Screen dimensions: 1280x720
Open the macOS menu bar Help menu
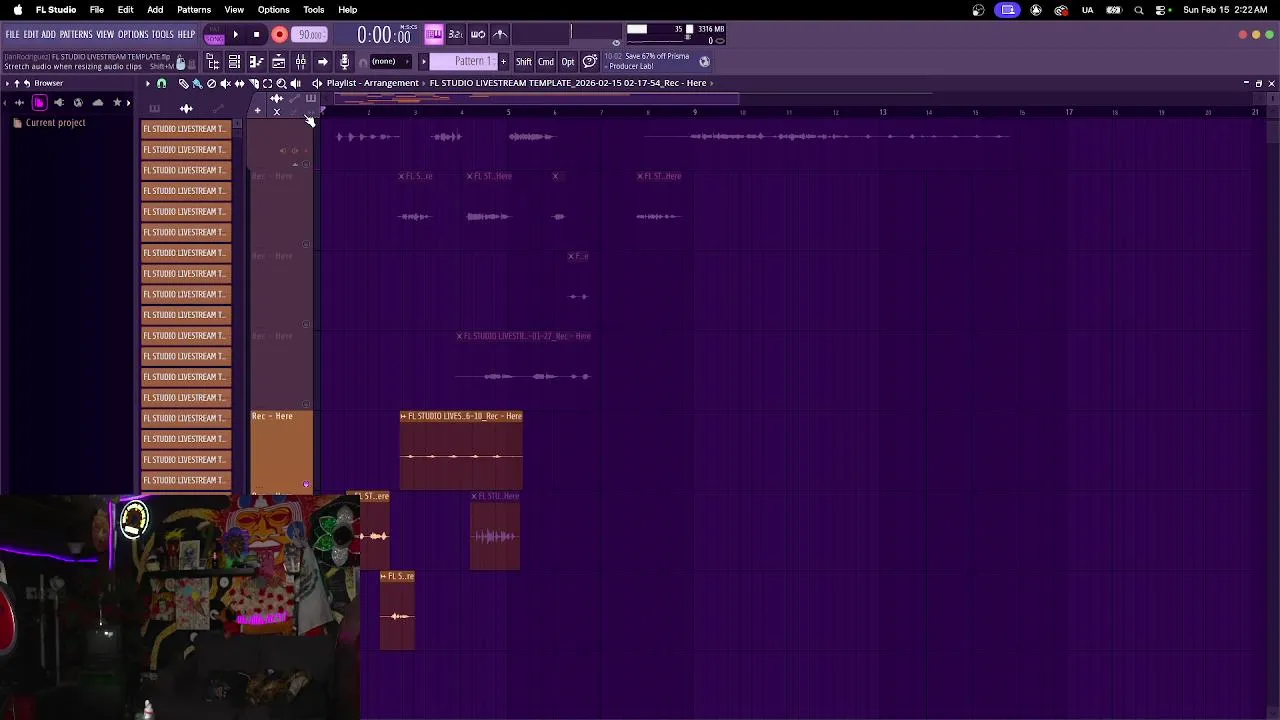[x=347, y=10]
